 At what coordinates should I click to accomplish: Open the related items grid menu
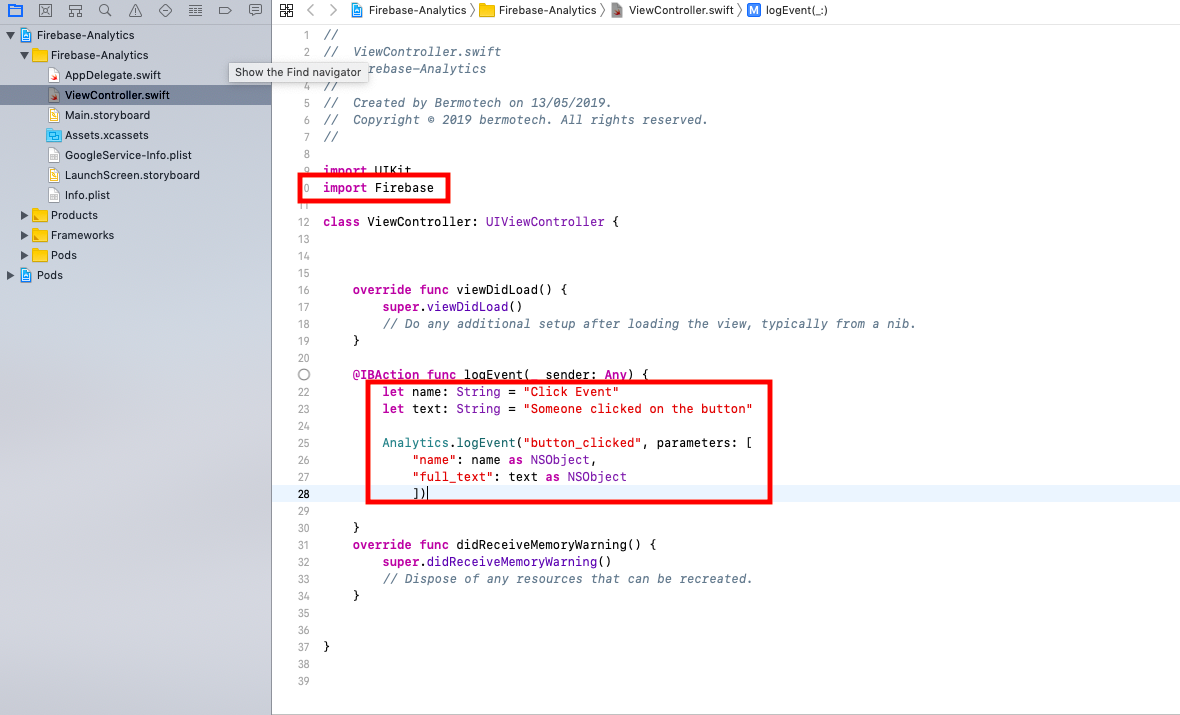click(x=287, y=11)
